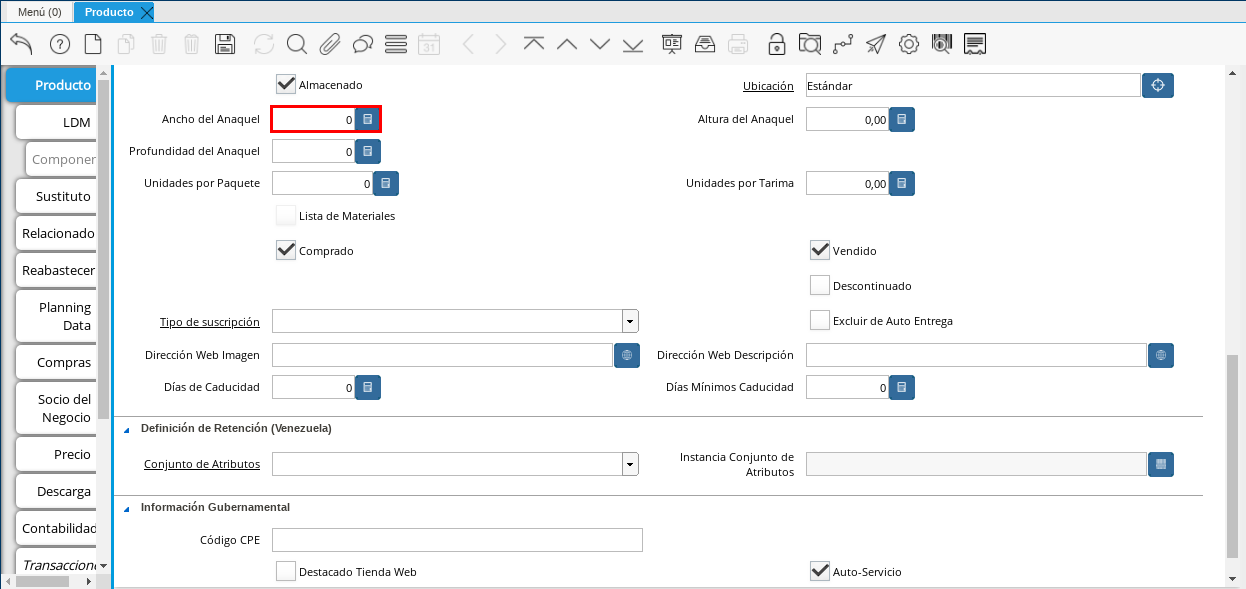Create a new record with page icon
This screenshot has height=589, width=1246.
coord(93,44)
